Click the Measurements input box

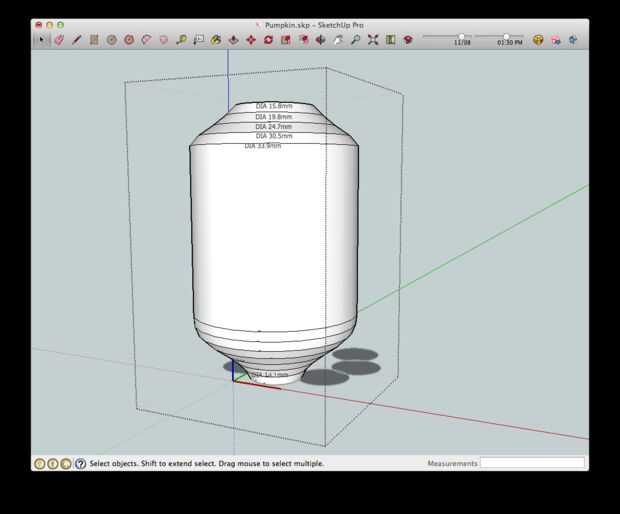532,463
